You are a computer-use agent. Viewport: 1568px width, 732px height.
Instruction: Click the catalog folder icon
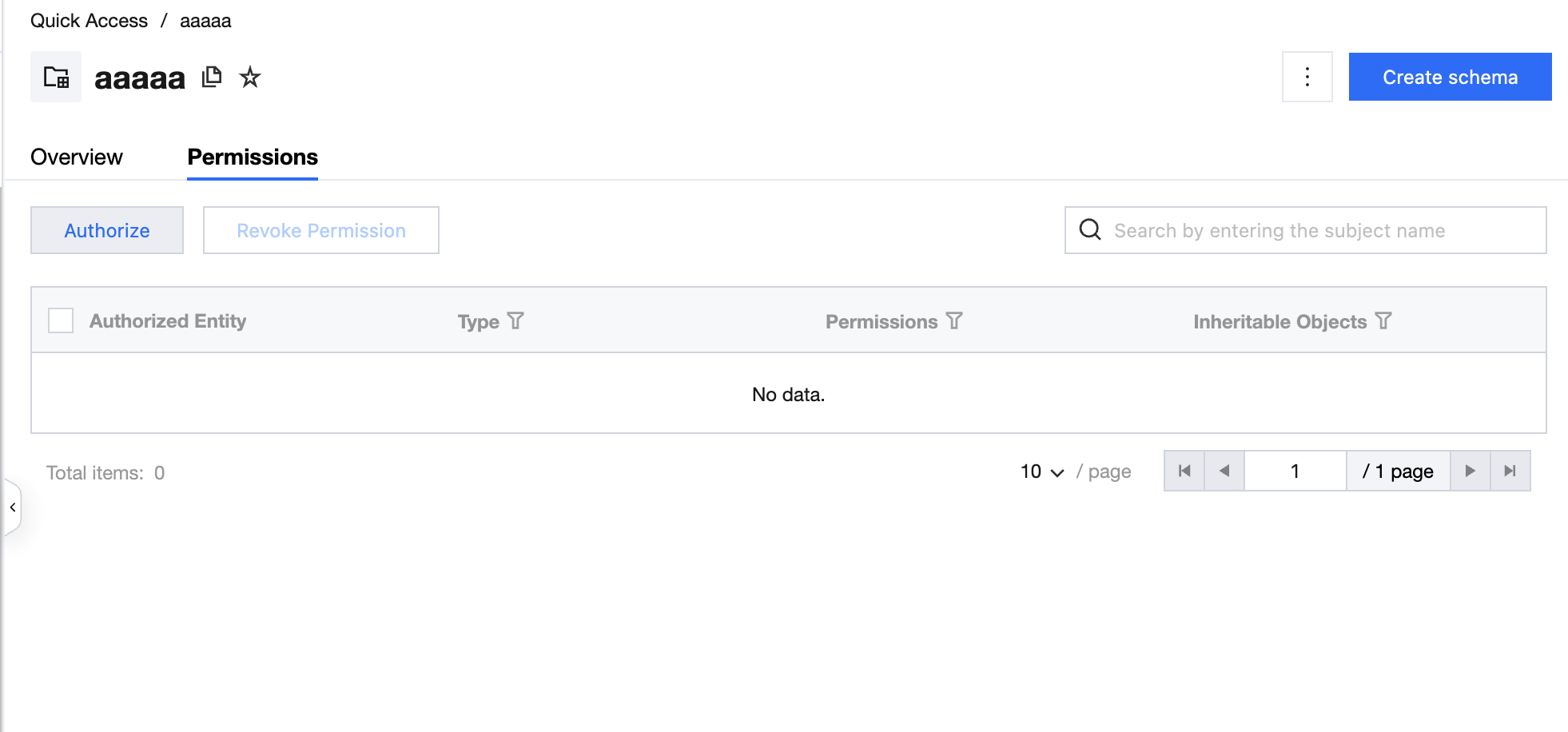click(56, 78)
